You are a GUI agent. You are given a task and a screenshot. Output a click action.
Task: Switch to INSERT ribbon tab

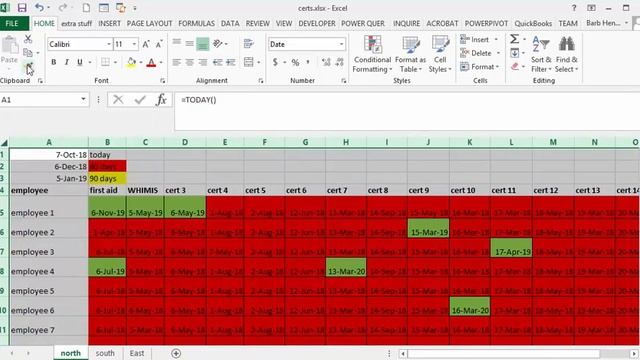click(x=109, y=24)
